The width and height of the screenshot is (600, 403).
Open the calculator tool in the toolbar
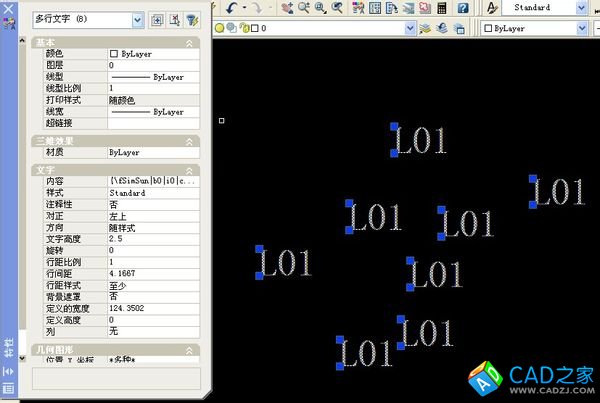tap(442, 8)
